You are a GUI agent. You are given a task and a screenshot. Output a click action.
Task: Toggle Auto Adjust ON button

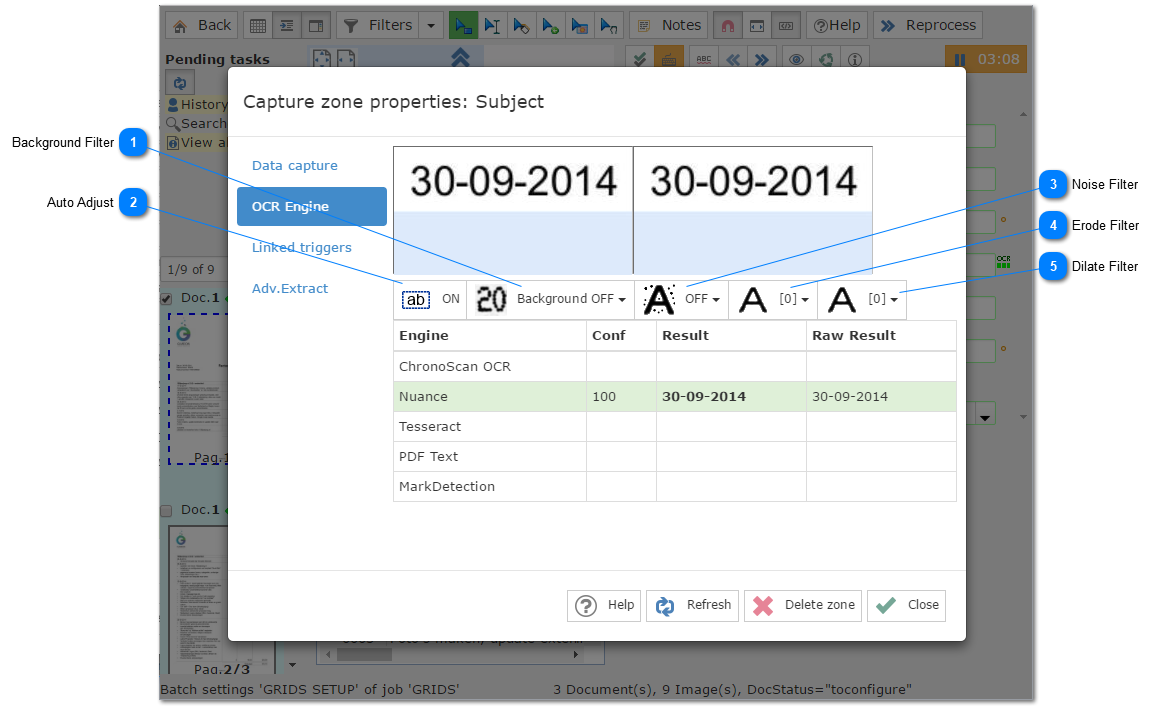click(430, 299)
